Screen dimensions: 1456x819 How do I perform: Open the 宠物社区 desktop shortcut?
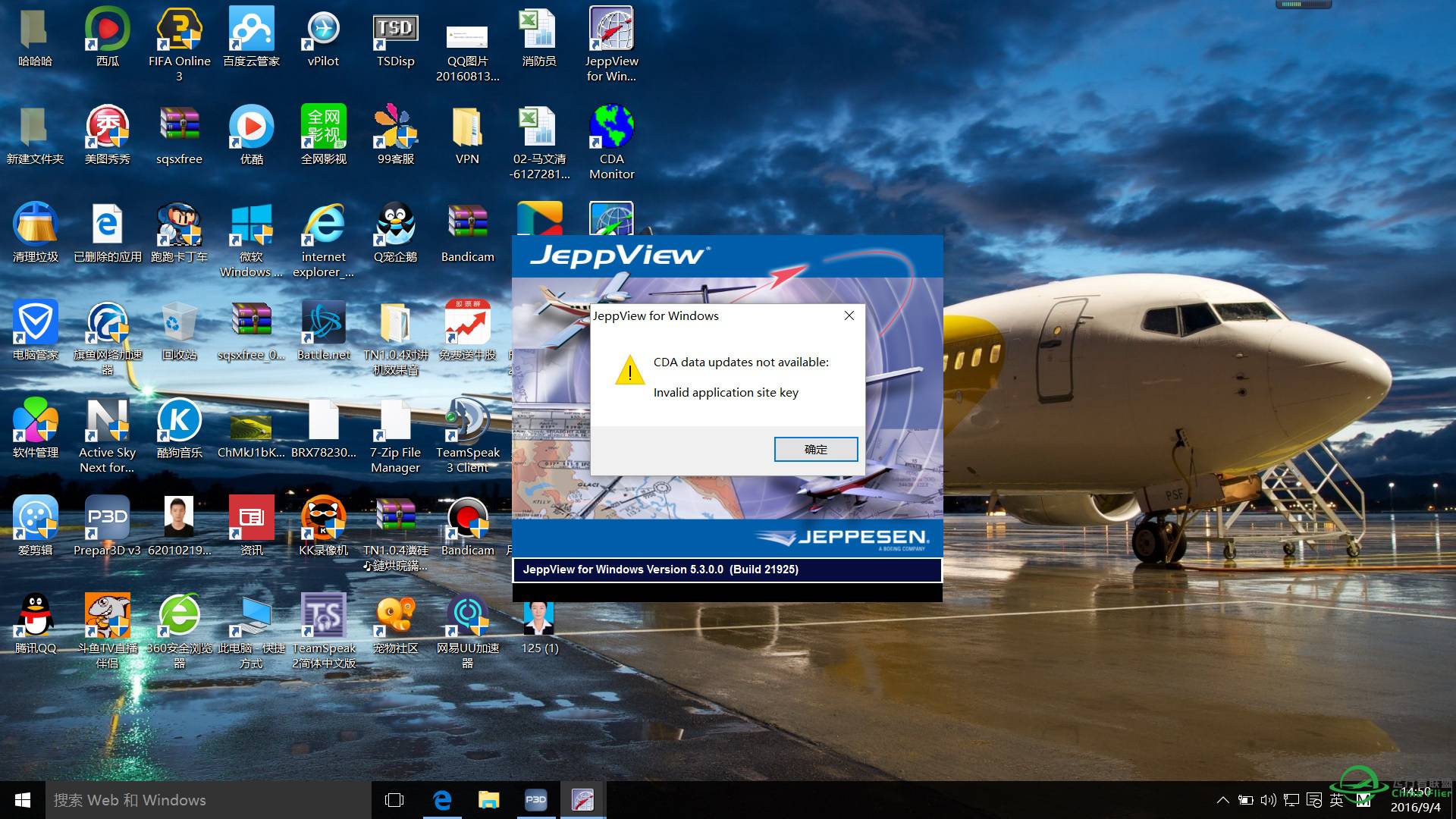pyautogui.click(x=395, y=623)
